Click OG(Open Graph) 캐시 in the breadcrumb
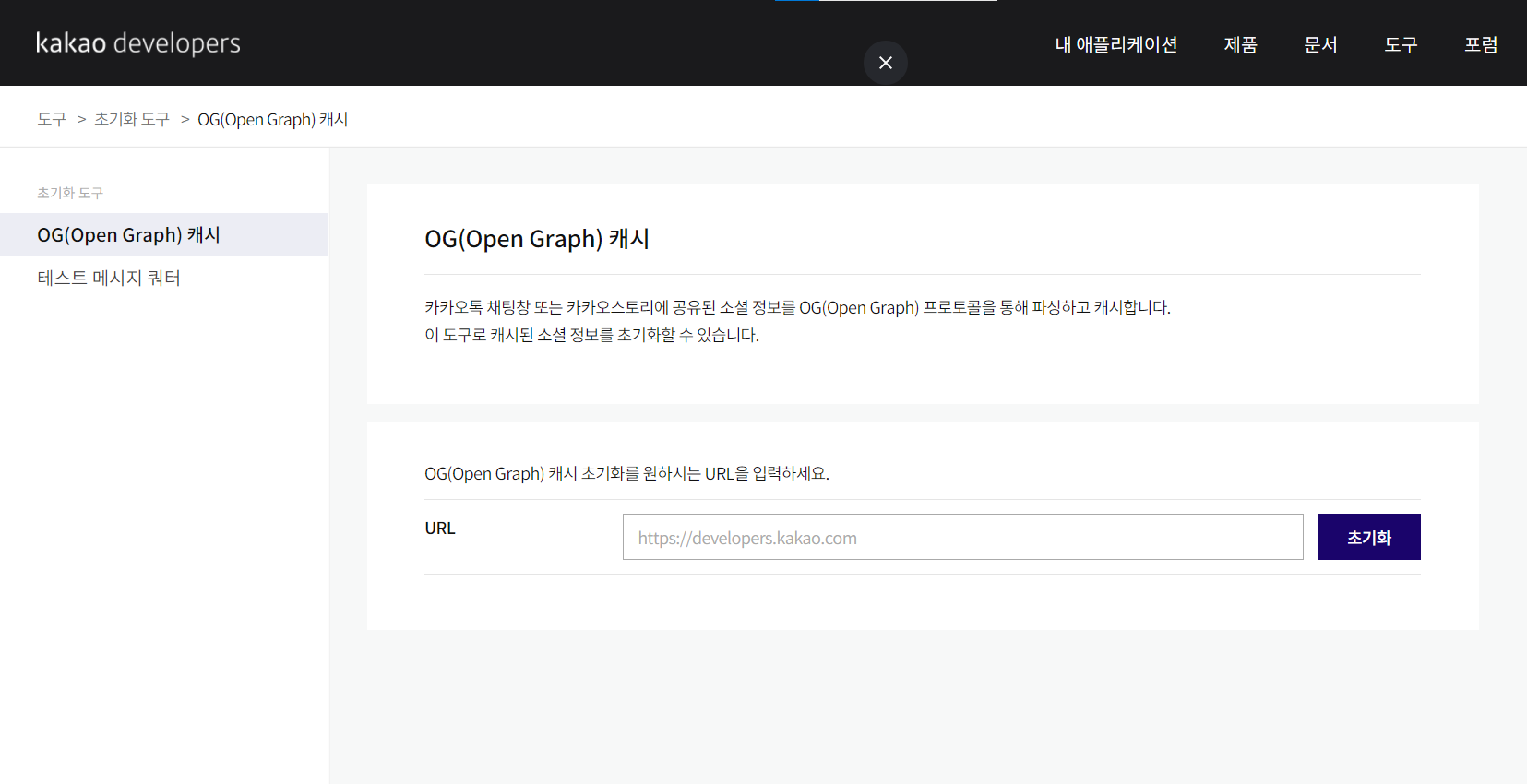 [x=273, y=119]
